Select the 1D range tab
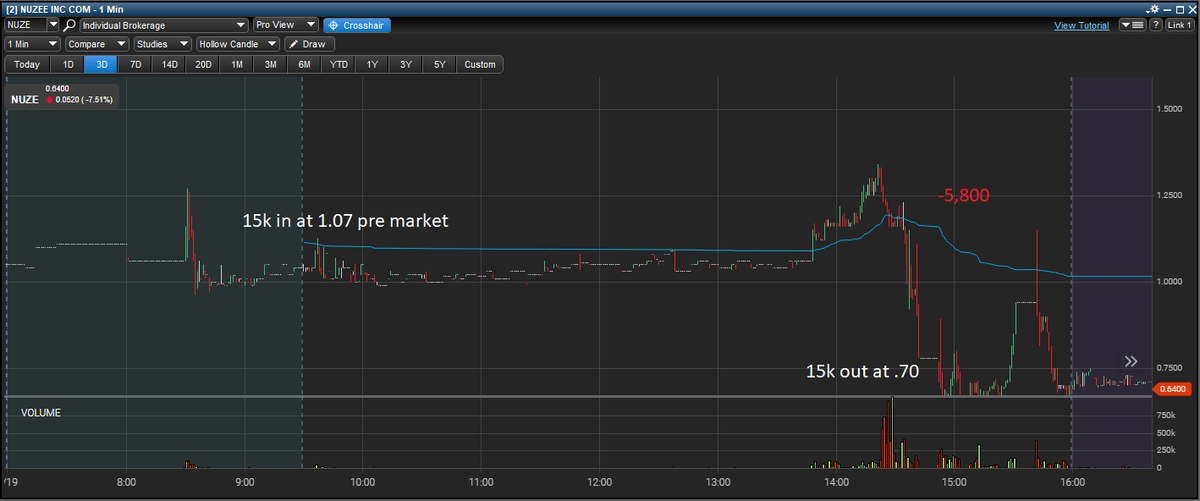This screenshot has width=1200, height=501. (x=68, y=64)
